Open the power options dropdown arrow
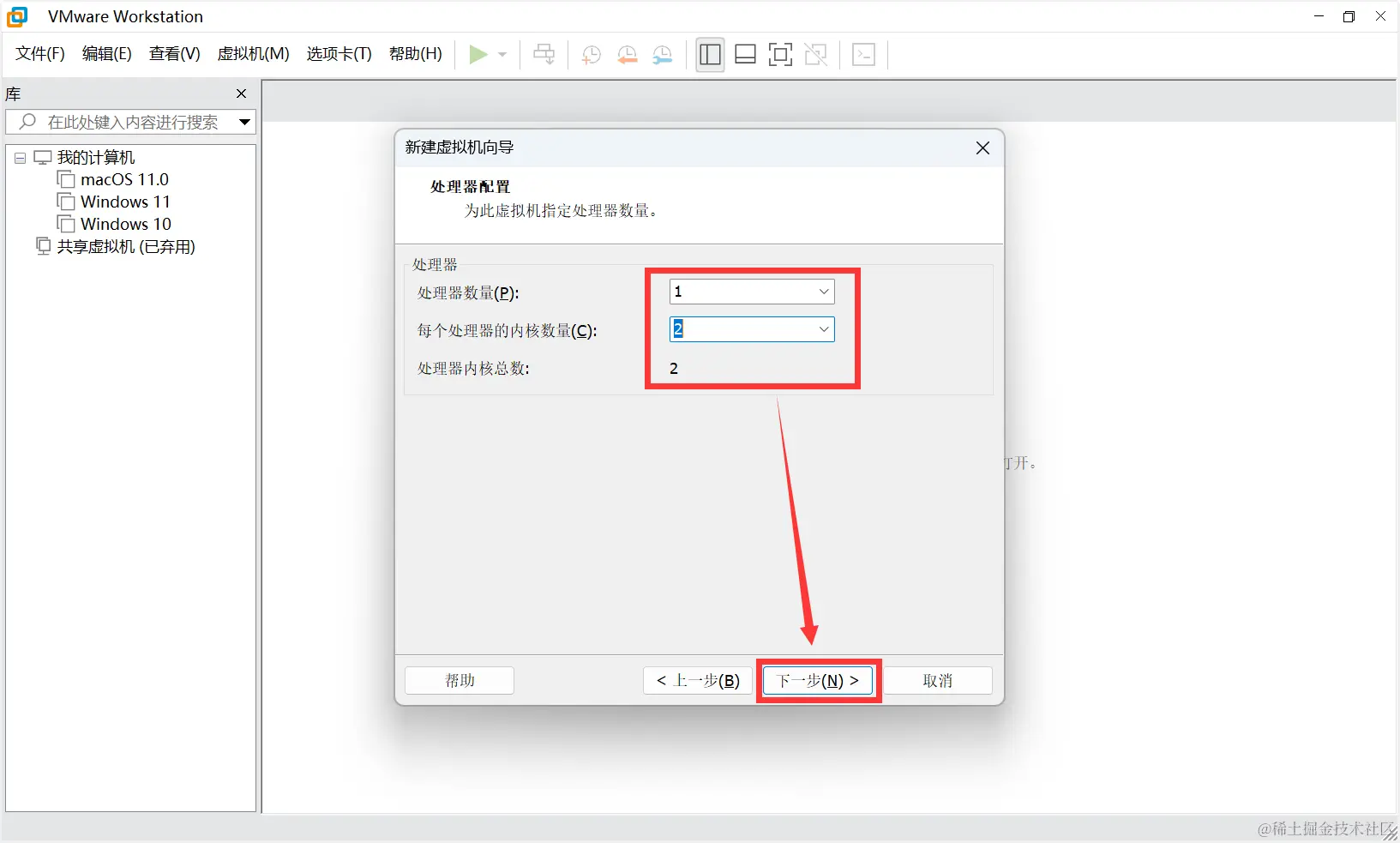This screenshot has width=1400, height=843. [502, 55]
